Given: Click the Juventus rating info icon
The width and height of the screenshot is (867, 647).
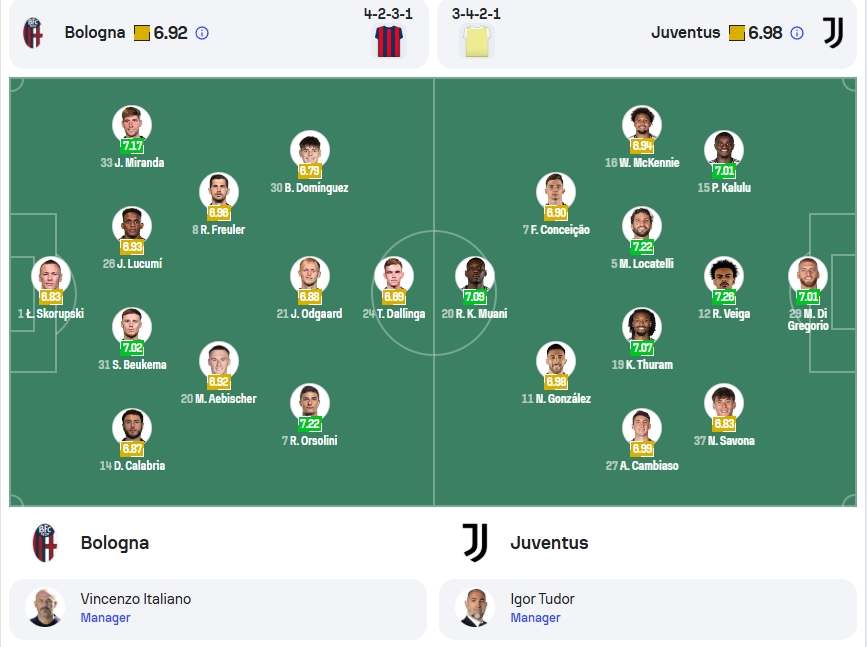Looking at the screenshot, I should tap(797, 33).
